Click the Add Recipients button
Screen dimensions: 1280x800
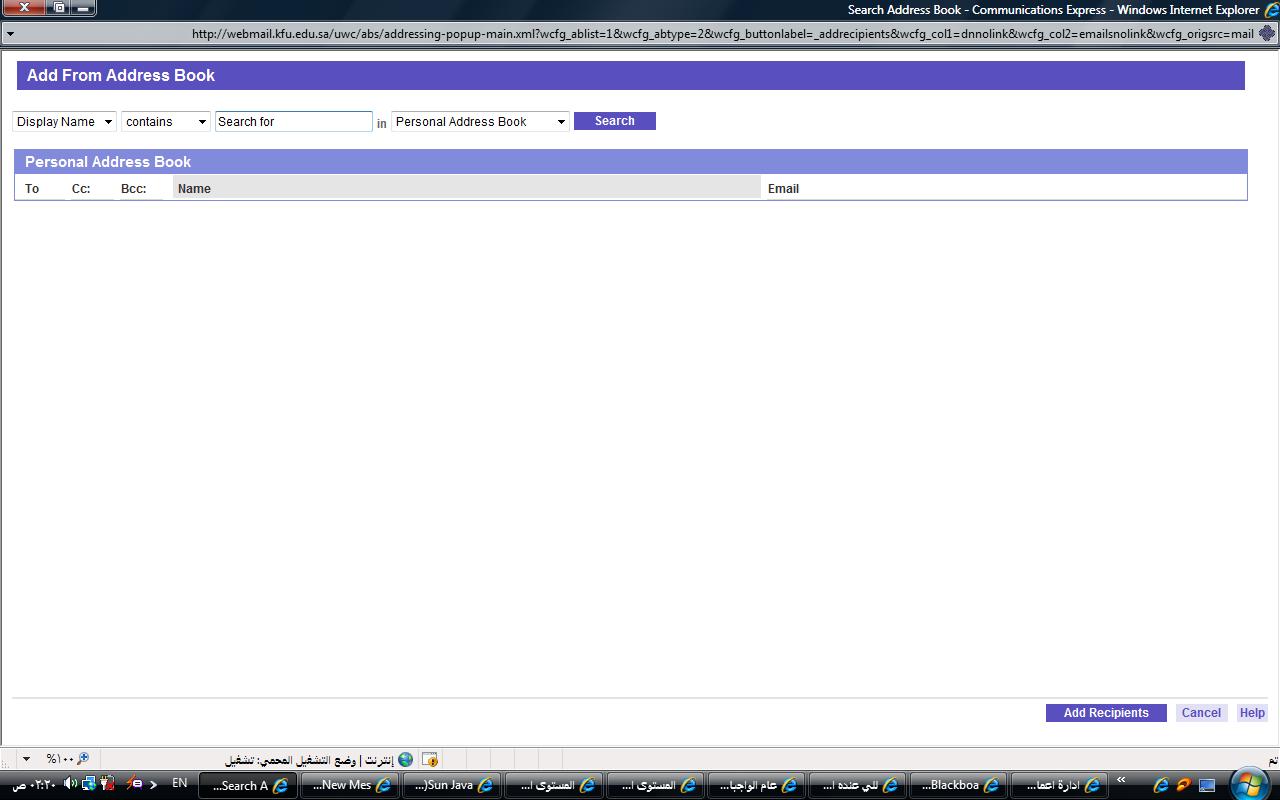coord(1105,713)
